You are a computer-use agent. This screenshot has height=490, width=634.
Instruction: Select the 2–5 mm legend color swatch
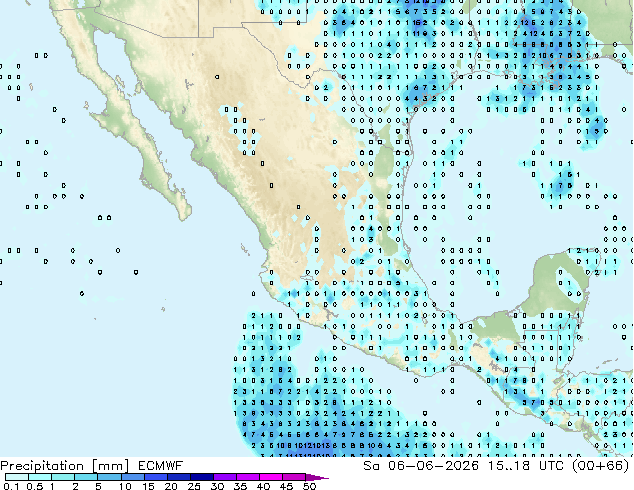coord(86,477)
